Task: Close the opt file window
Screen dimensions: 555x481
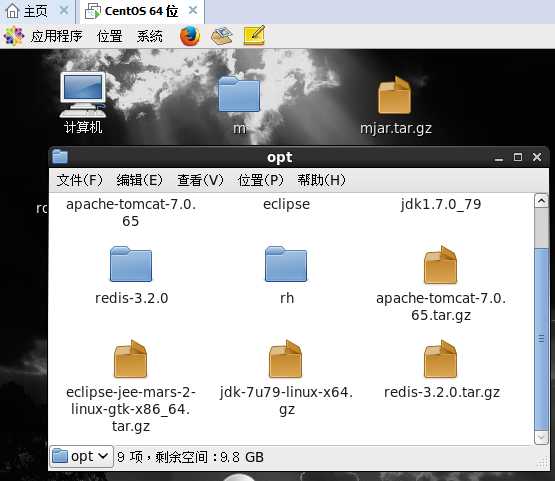Action: [537, 157]
